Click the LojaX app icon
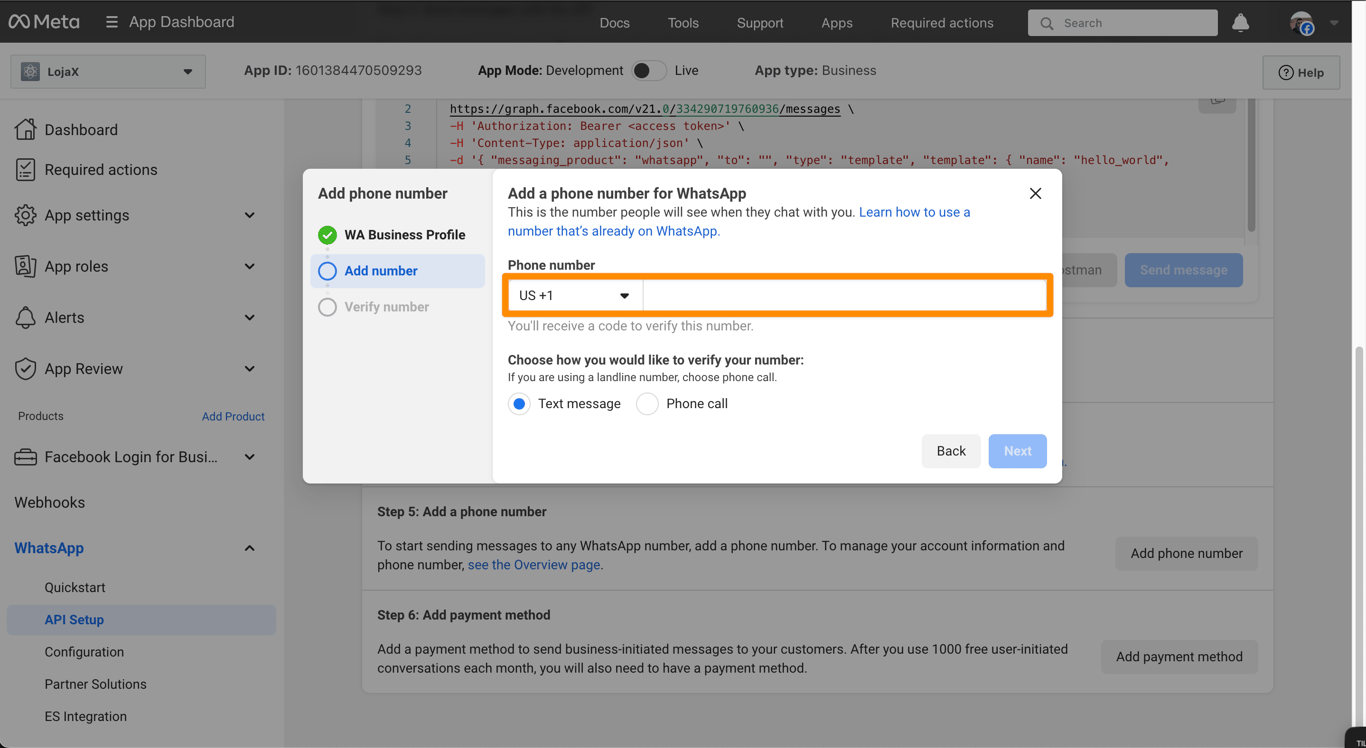The image size is (1366, 748). 30,71
